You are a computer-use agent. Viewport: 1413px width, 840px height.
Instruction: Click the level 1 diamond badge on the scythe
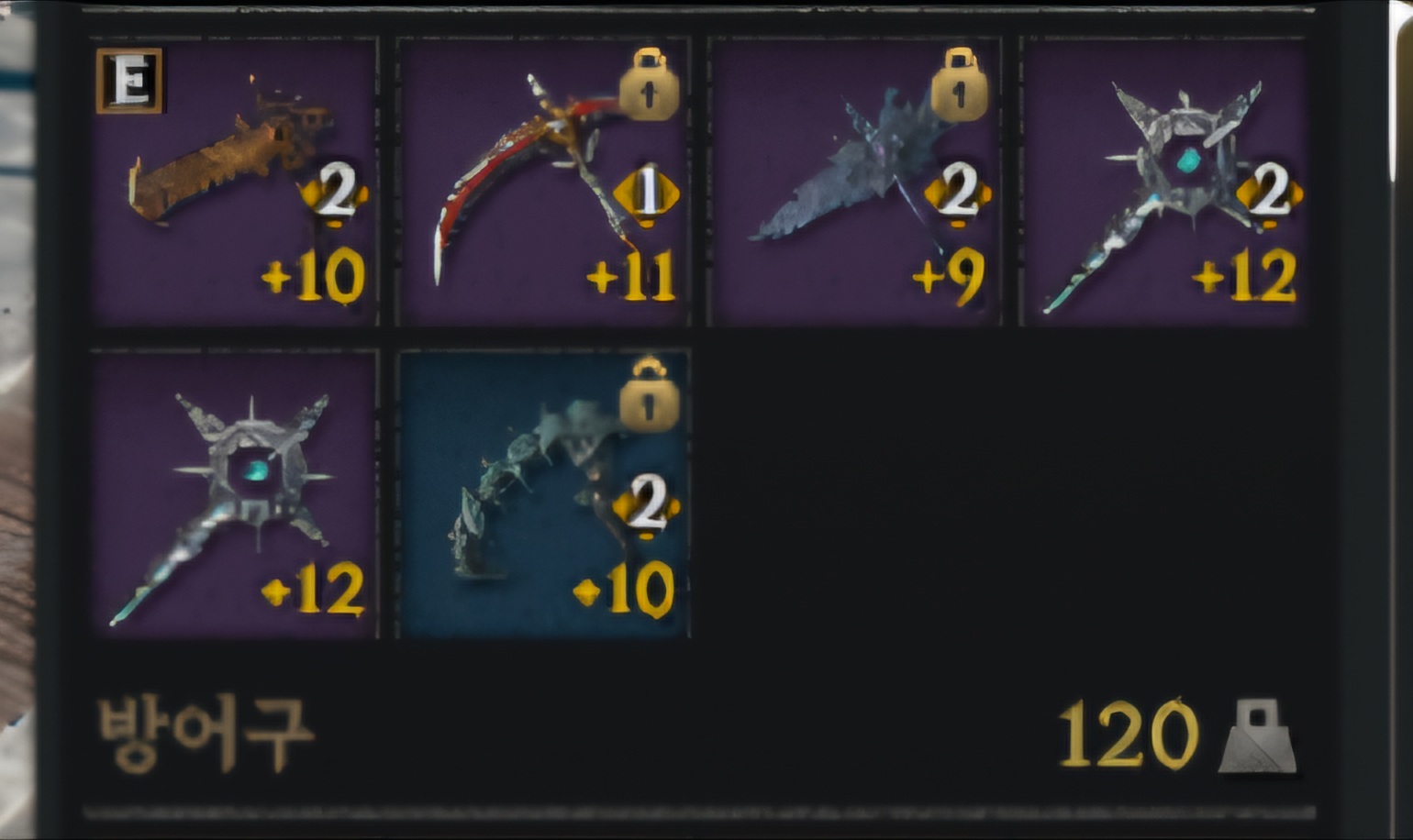tap(646, 194)
